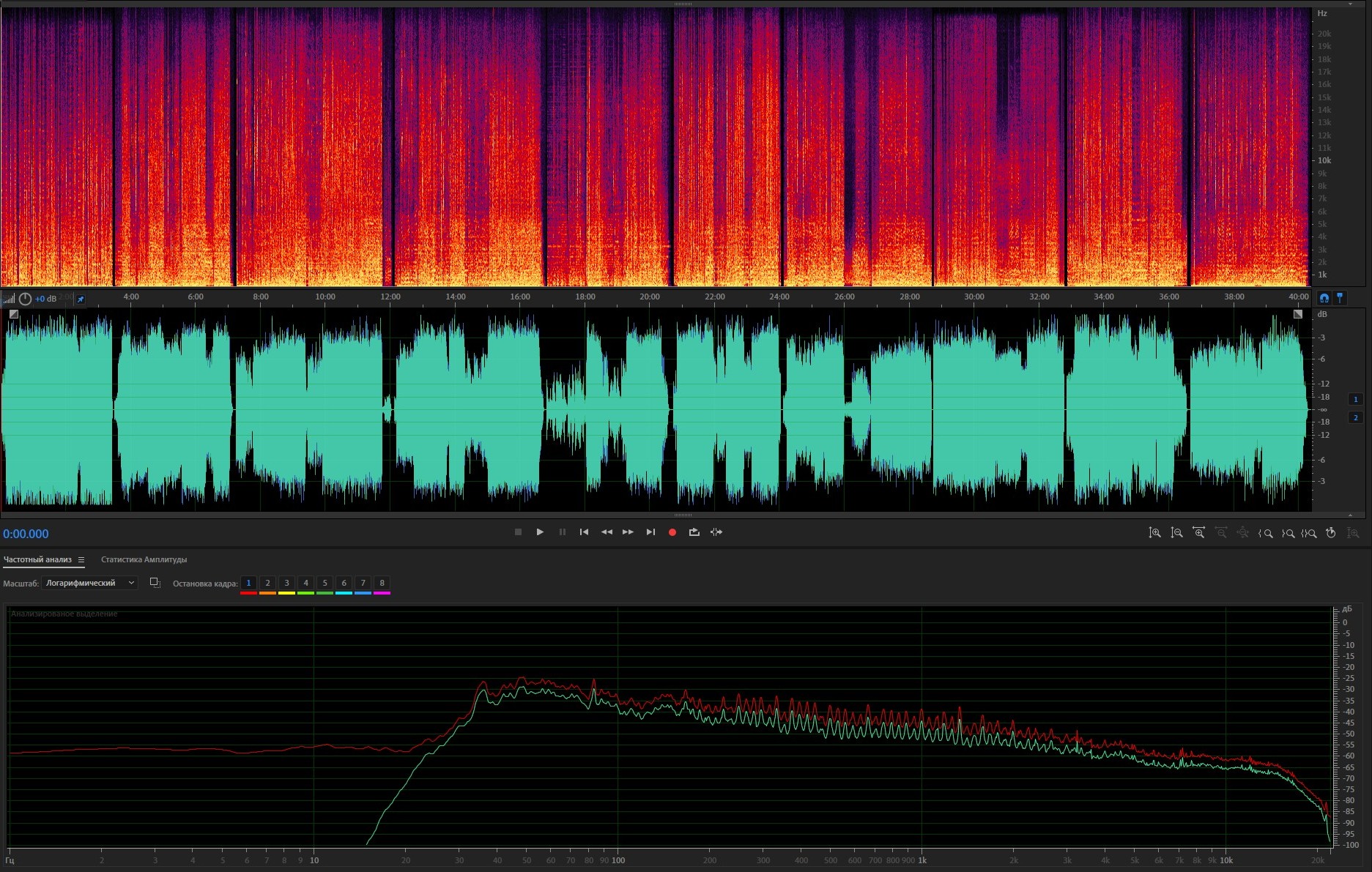The height and width of the screenshot is (872, 1372).
Task: Click the timeline ruler at 20:00
Action: (x=649, y=297)
